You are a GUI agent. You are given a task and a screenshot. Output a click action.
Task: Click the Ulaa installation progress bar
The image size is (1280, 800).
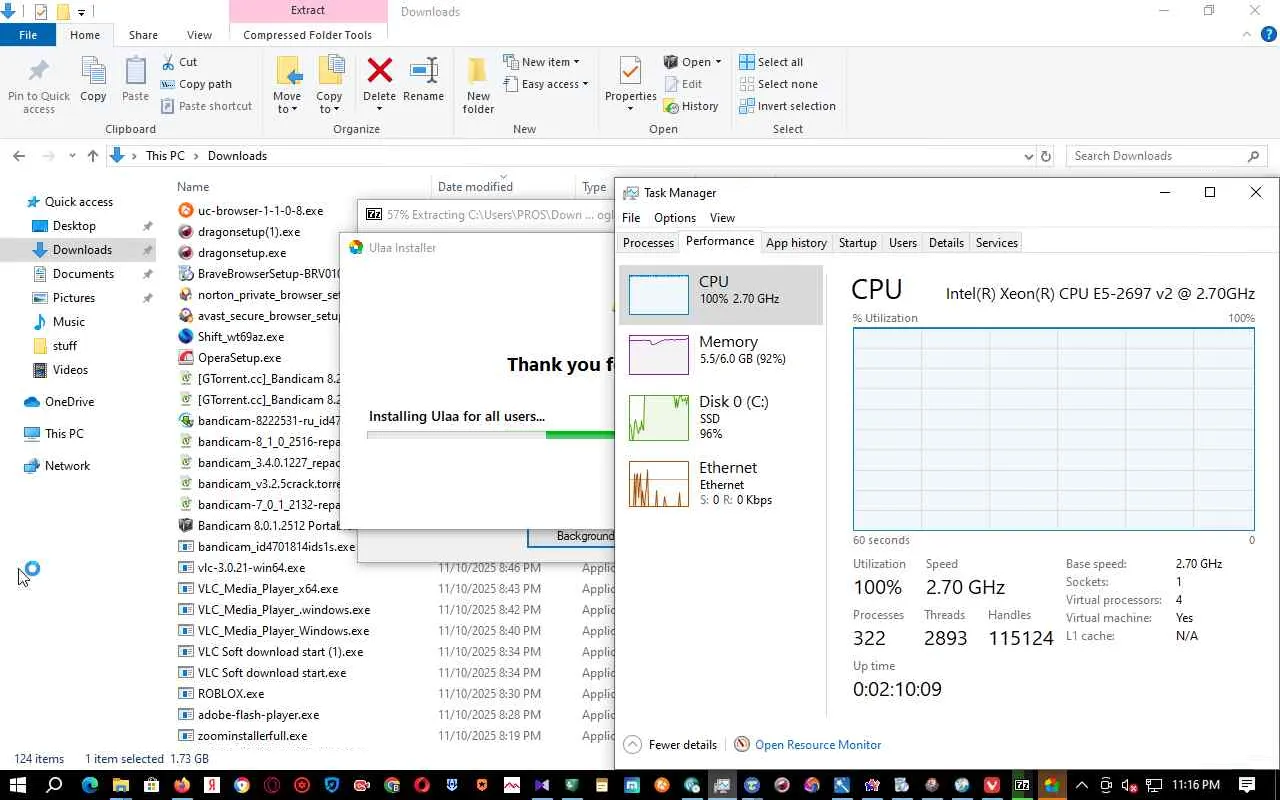[x=490, y=435]
